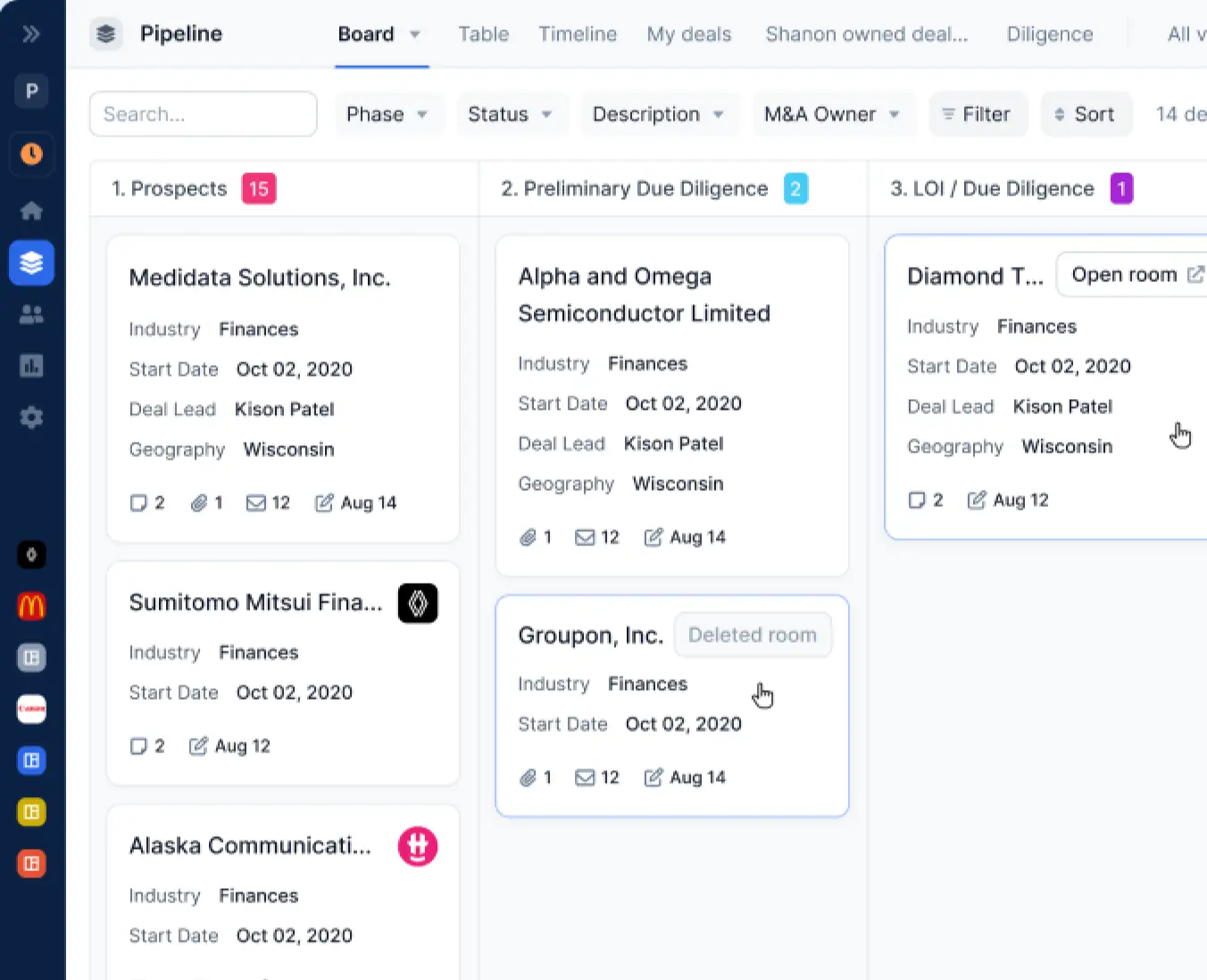Open the Contacts people icon in sidebar
The image size is (1207, 980).
(31, 314)
